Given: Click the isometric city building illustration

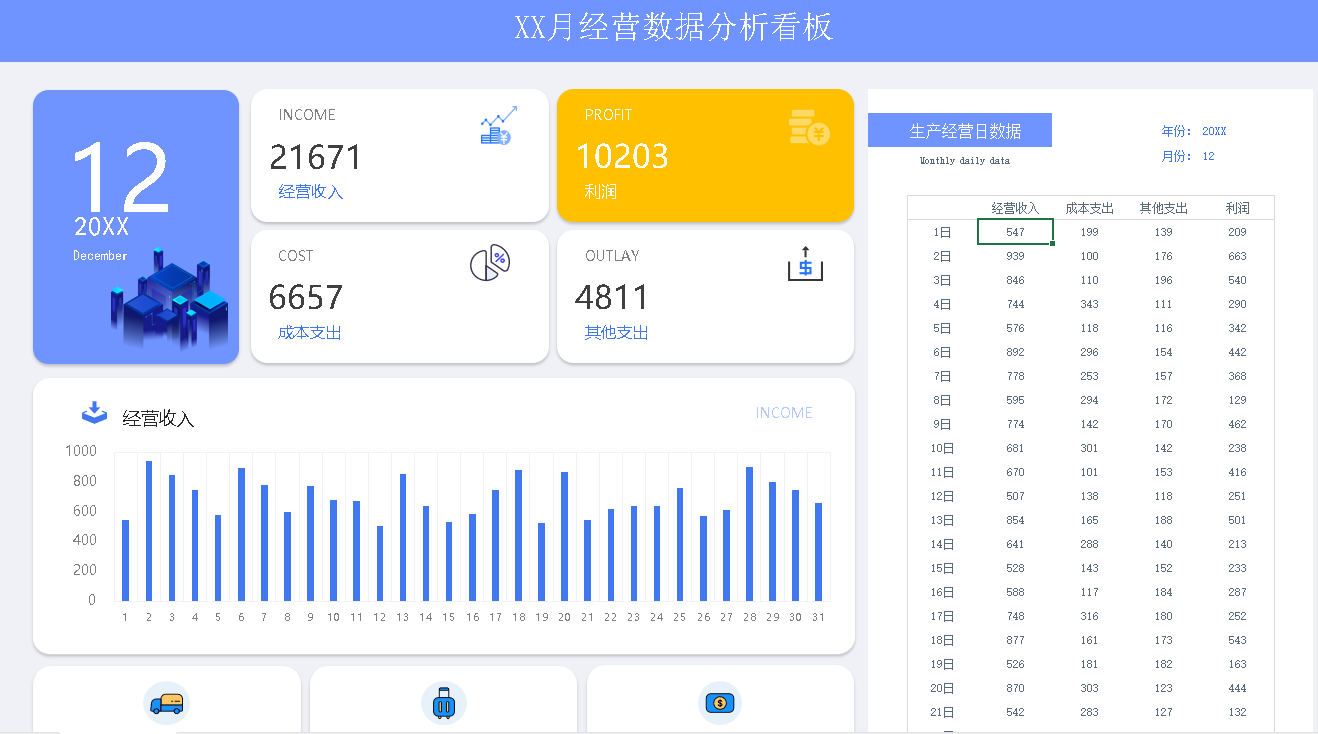Looking at the screenshot, I should 169,300.
